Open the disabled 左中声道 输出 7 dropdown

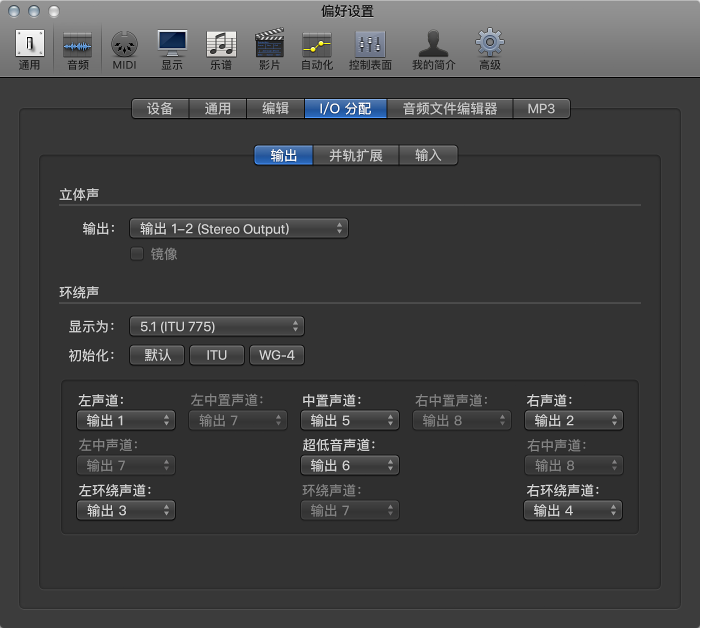(x=126, y=466)
